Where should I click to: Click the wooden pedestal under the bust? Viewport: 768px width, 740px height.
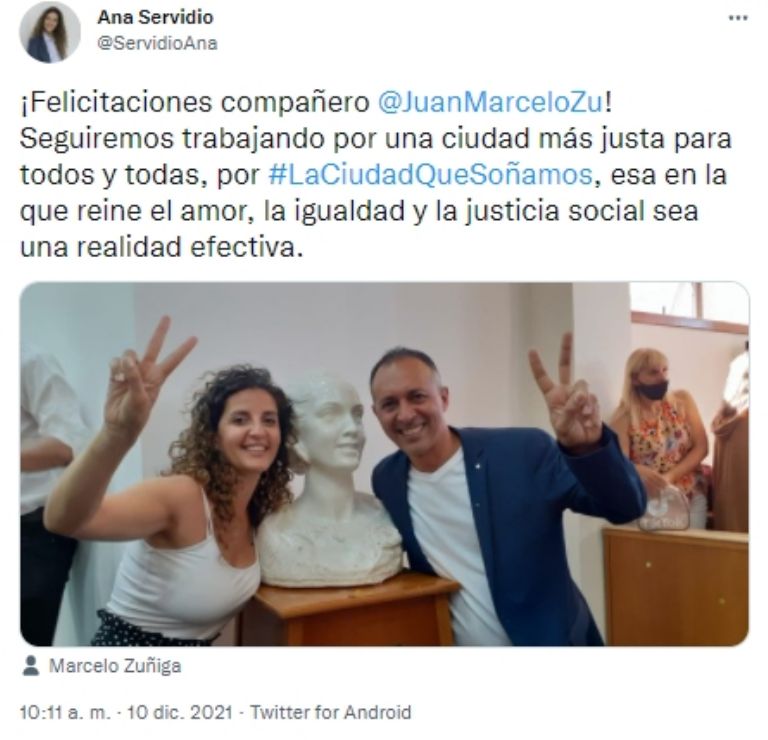[x=350, y=612]
